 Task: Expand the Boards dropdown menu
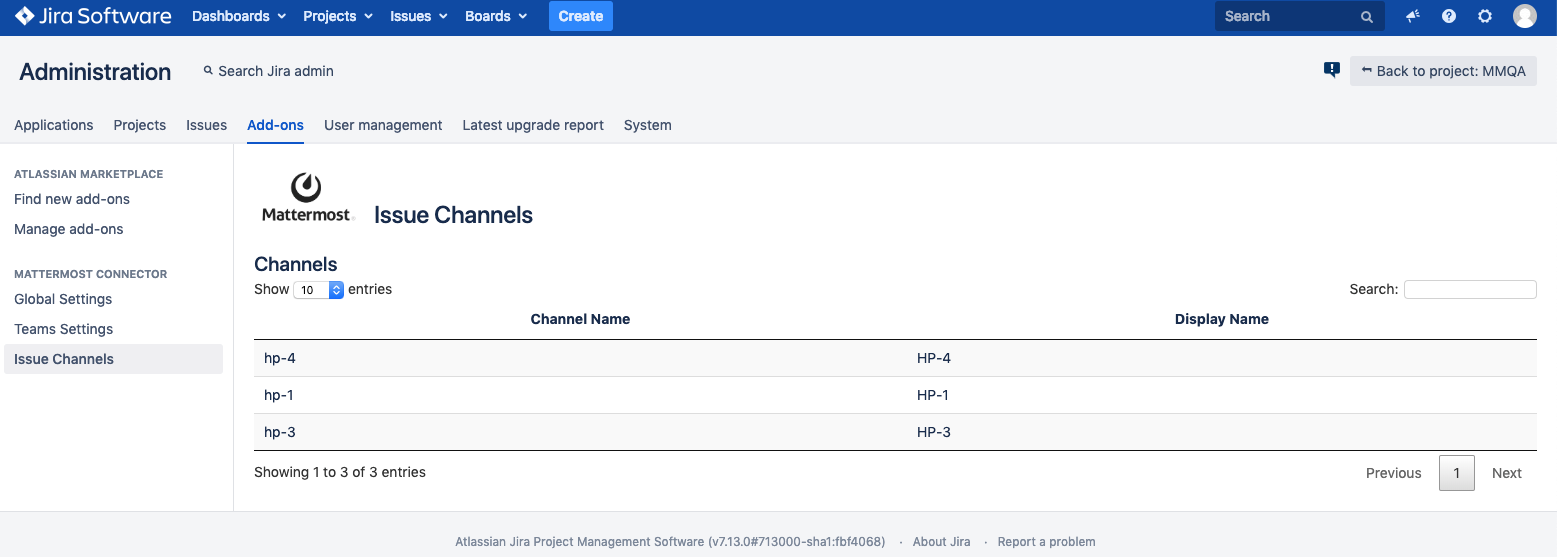tap(496, 16)
